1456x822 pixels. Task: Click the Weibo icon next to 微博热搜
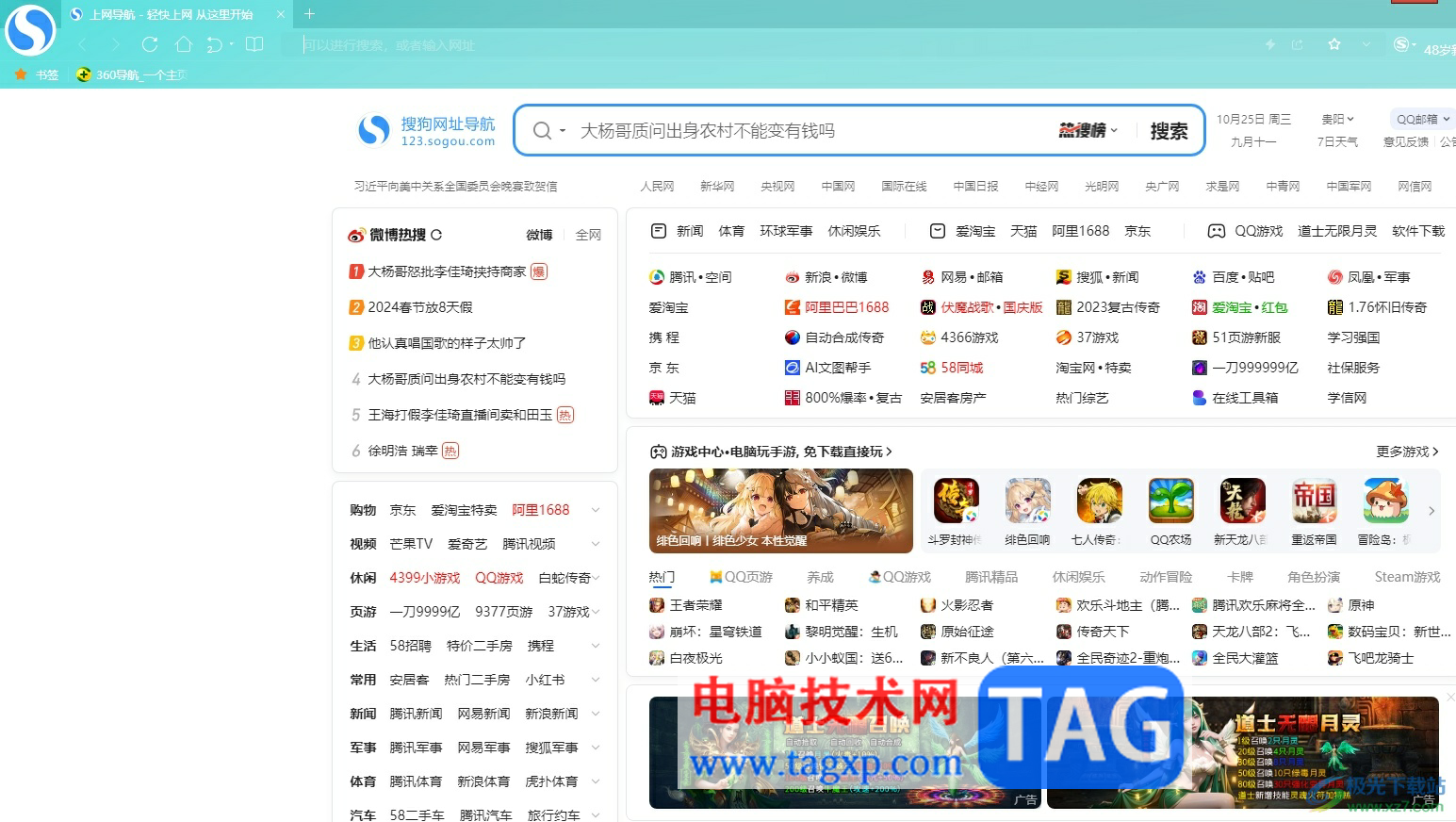[x=355, y=235]
